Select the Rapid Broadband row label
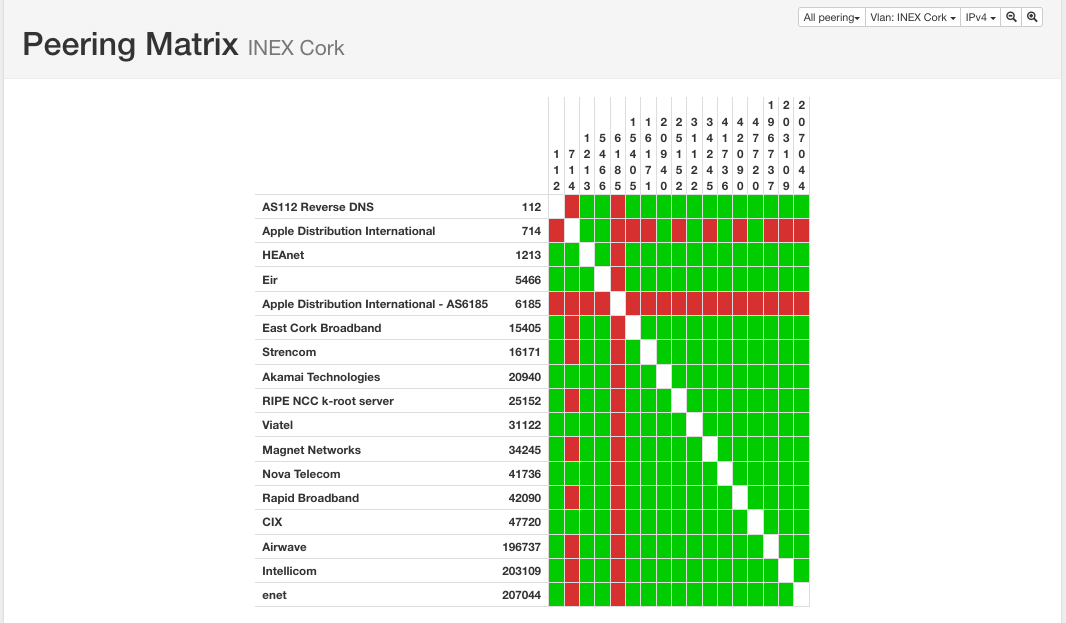This screenshot has height=623, width=1066. coord(310,498)
